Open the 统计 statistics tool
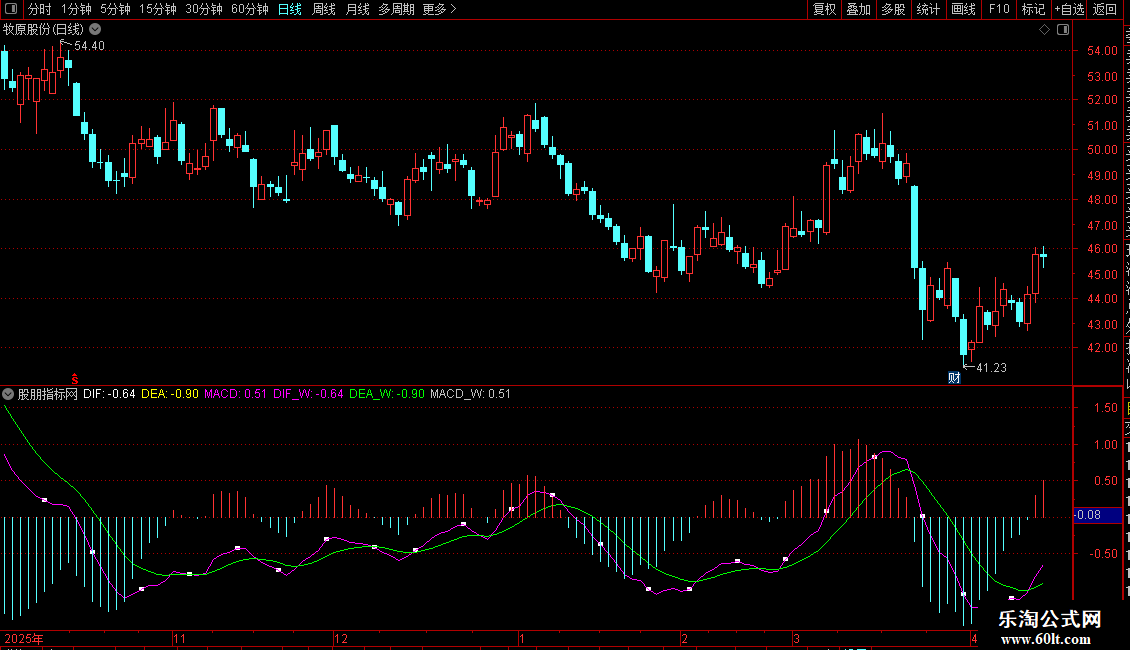Screen dimensions: 1130x650 point(927,9)
